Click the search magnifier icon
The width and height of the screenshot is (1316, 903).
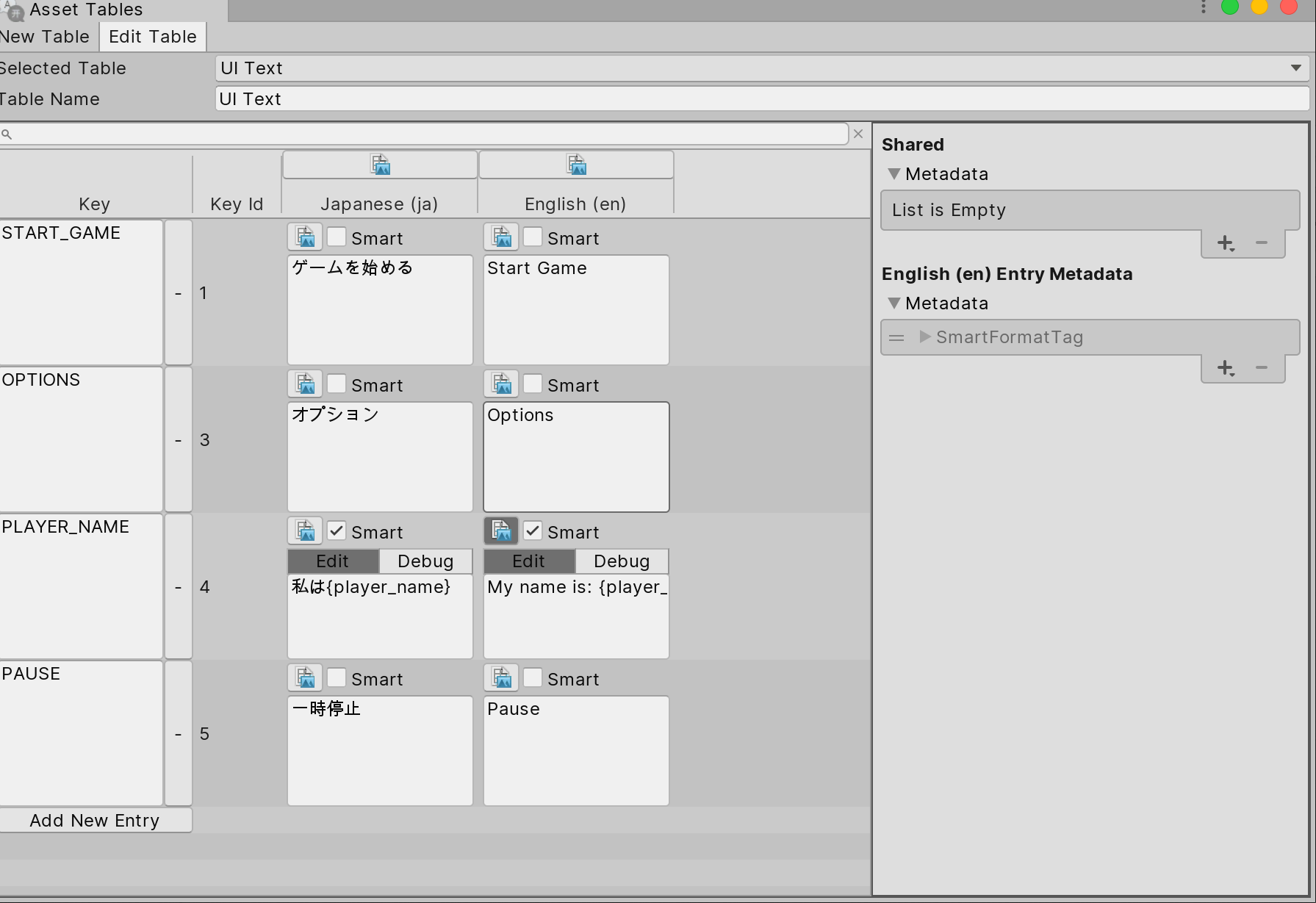click(7, 134)
